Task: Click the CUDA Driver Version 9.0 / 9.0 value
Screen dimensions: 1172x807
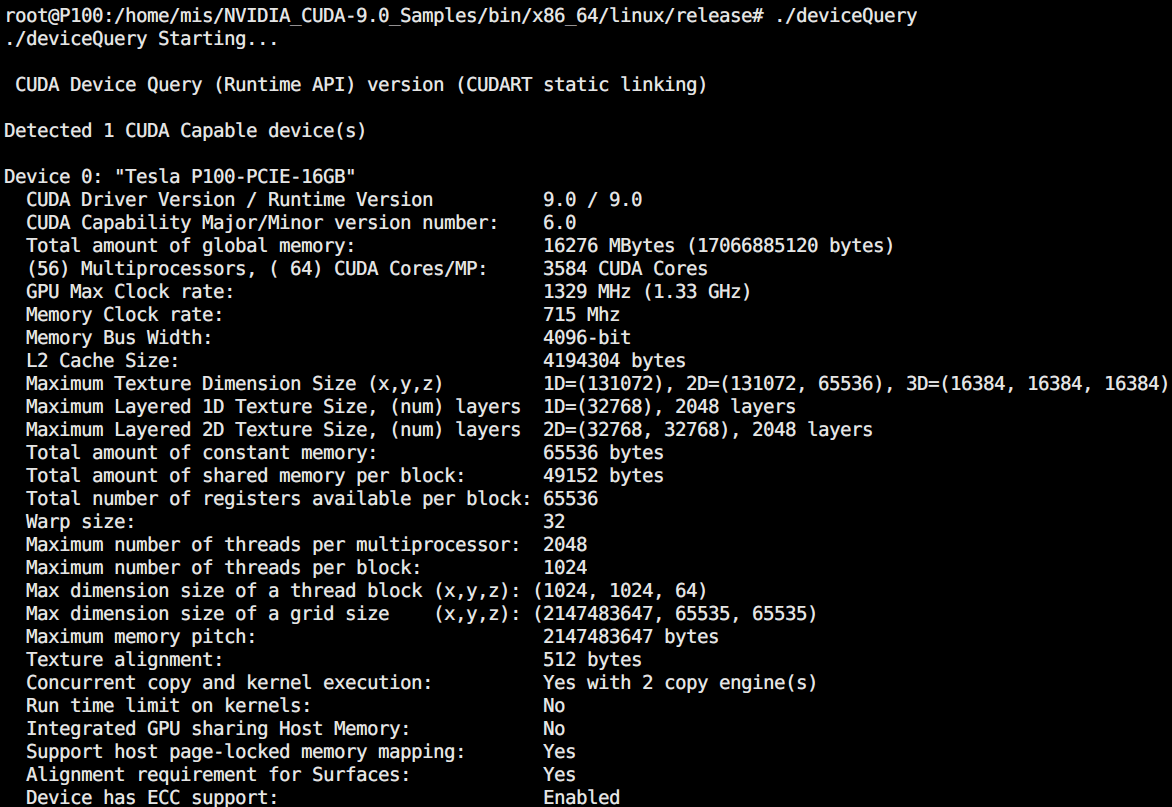Action: click(593, 200)
